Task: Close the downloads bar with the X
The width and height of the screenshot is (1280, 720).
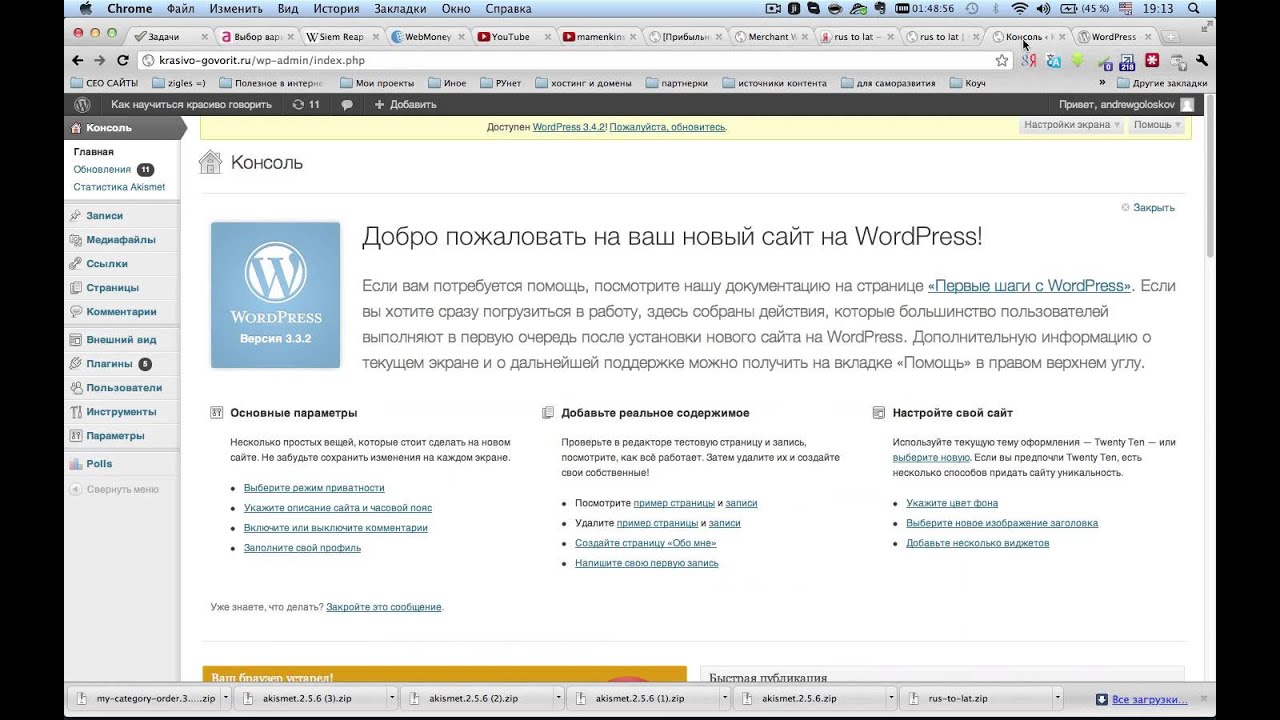Action: (x=1204, y=699)
